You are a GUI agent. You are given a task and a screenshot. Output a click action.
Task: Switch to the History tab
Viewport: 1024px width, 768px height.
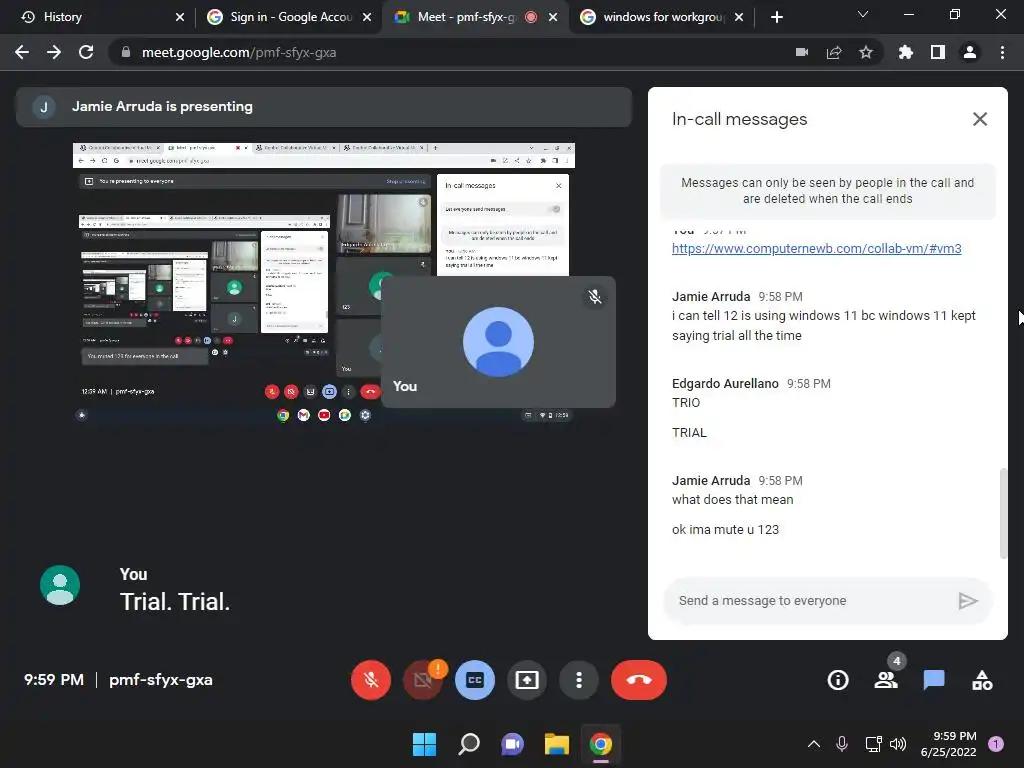click(91, 17)
